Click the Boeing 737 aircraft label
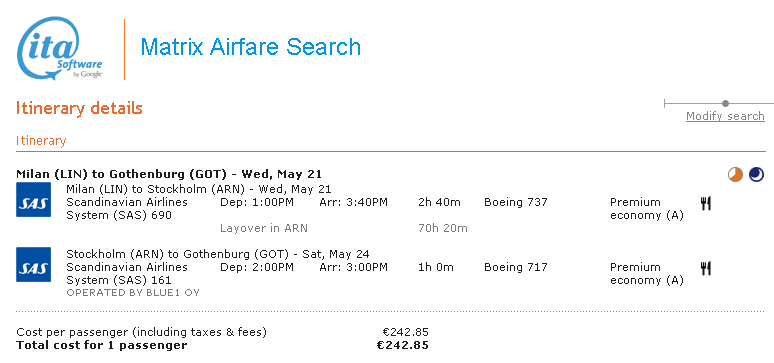 (516, 202)
